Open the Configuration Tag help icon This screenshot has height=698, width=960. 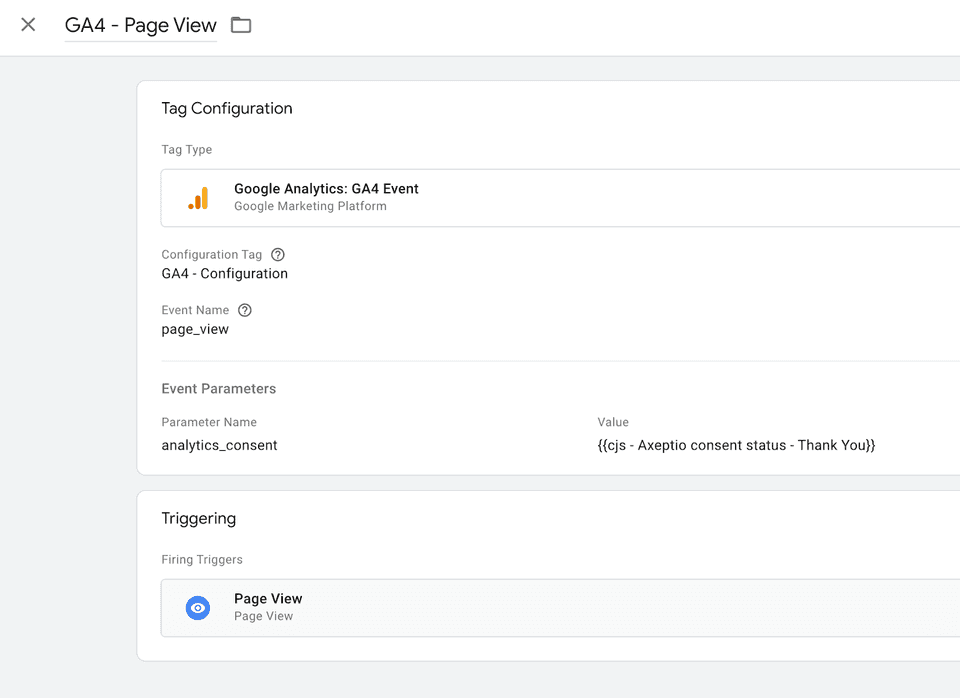278,255
